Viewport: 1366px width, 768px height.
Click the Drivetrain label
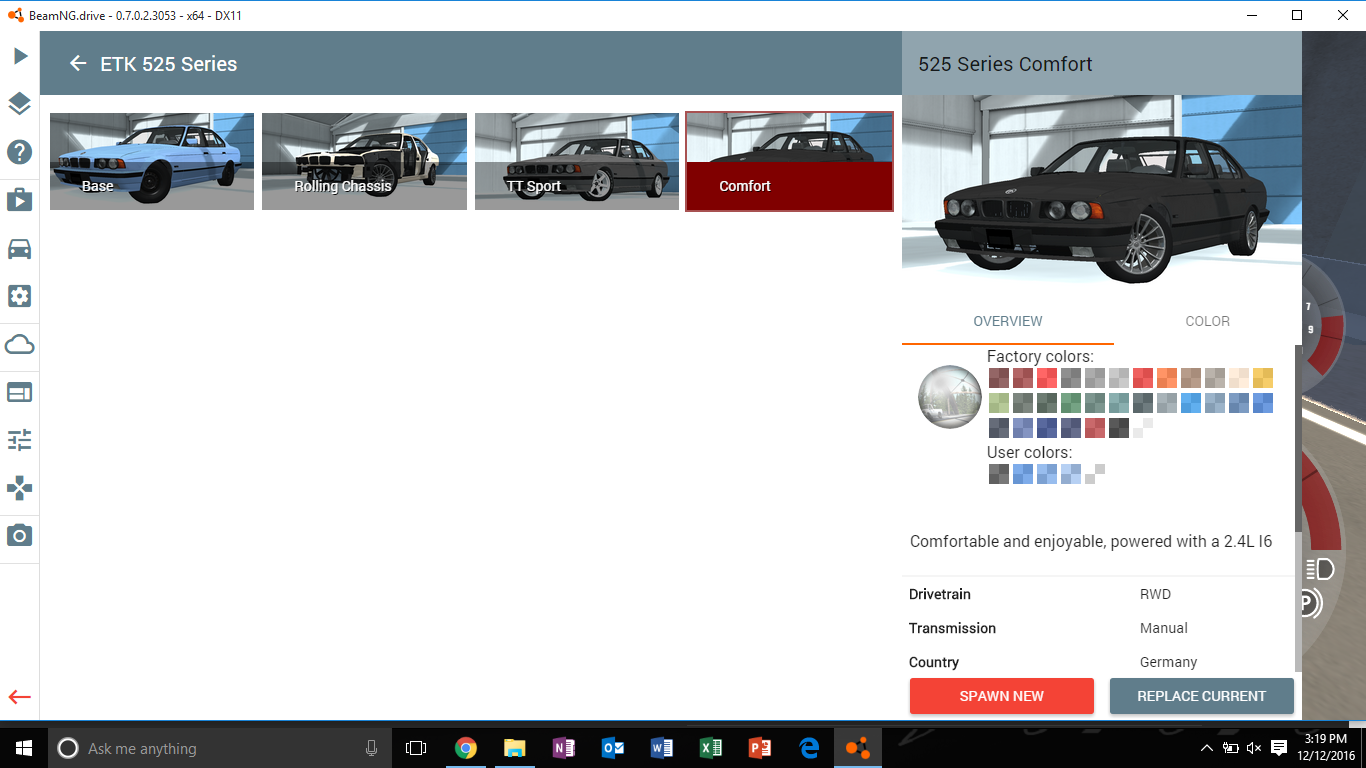pyautogui.click(x=940, y=594)
